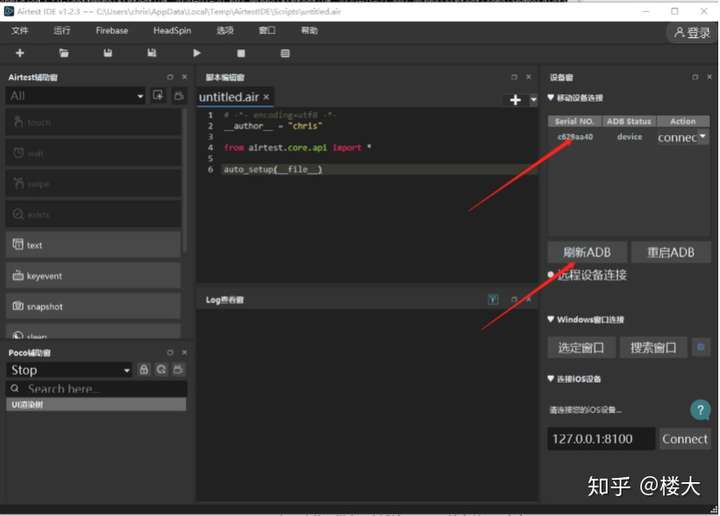Click the filter icon in the Log viewer header
The height and width of the screenshot is (516, 720).
click(x=493, y=300)
